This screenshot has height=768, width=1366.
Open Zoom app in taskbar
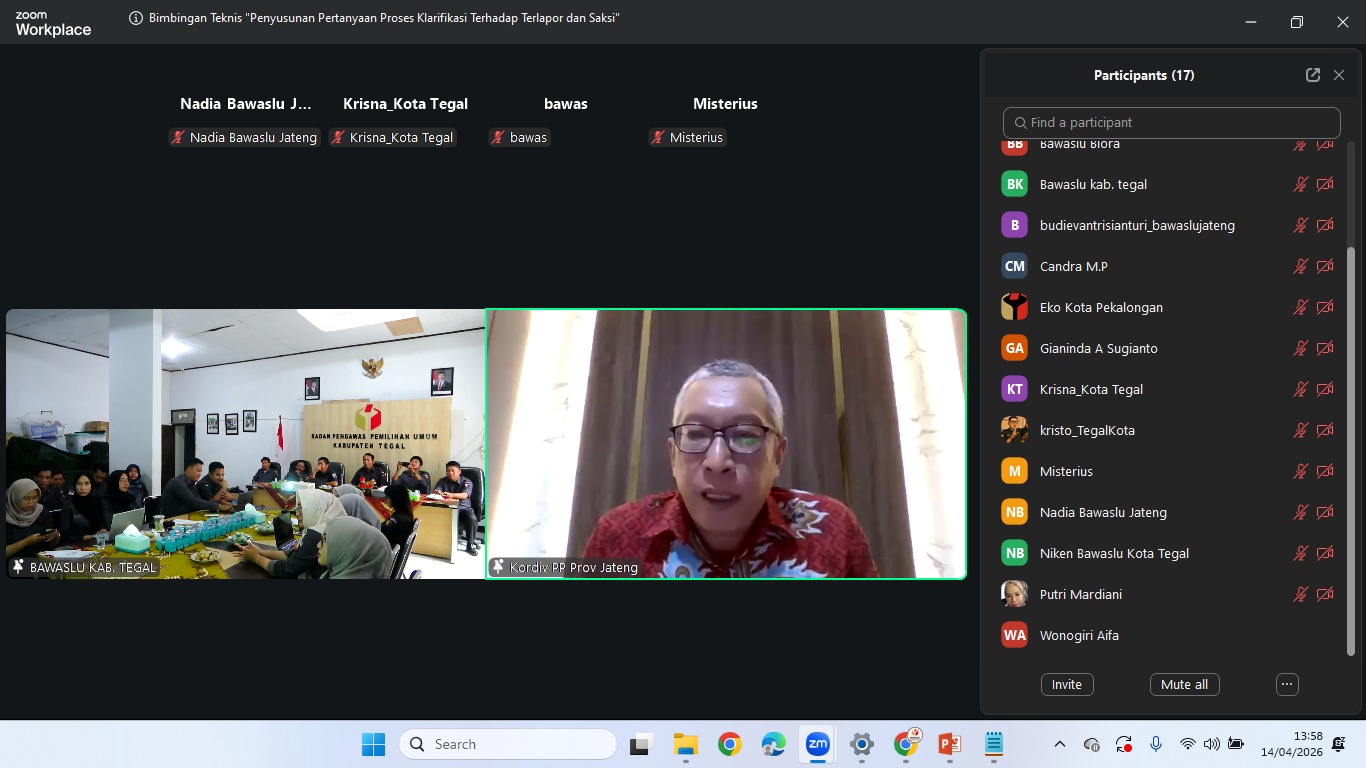click(818, 744)
